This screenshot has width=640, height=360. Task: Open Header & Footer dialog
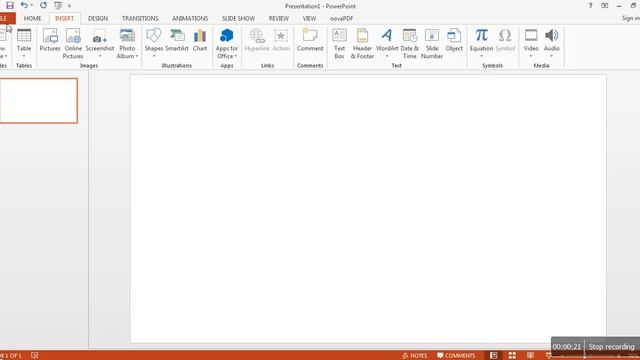pyautogui.click(x=362, y=43)
